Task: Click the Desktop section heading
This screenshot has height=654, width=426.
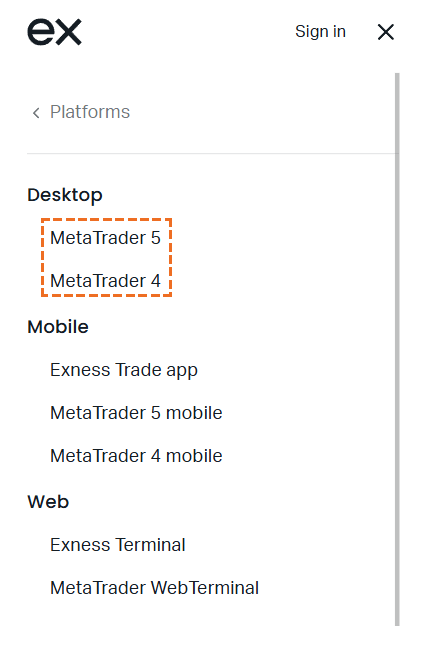Action: click(x=65, y=195)
